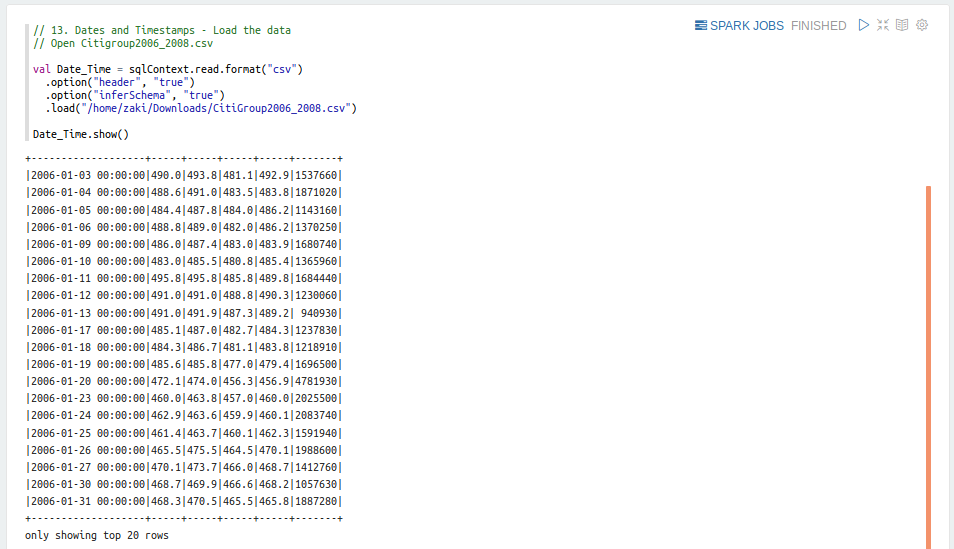The width and height of the screenshot is (954, 549).
Task: Select the output row for 2006-01-26
Action: point(184,450)
